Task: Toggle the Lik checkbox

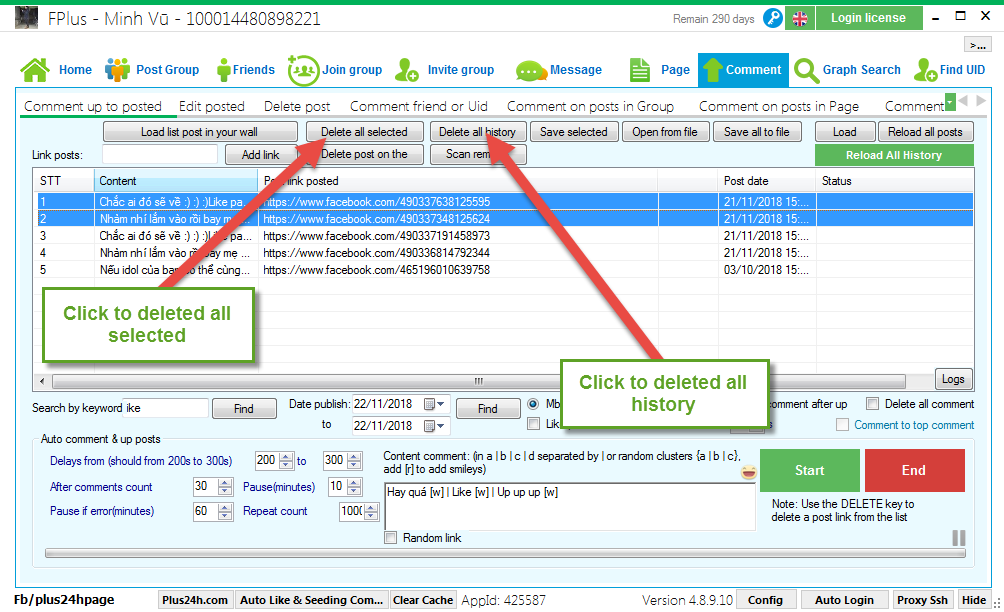Action: [533, 424]
